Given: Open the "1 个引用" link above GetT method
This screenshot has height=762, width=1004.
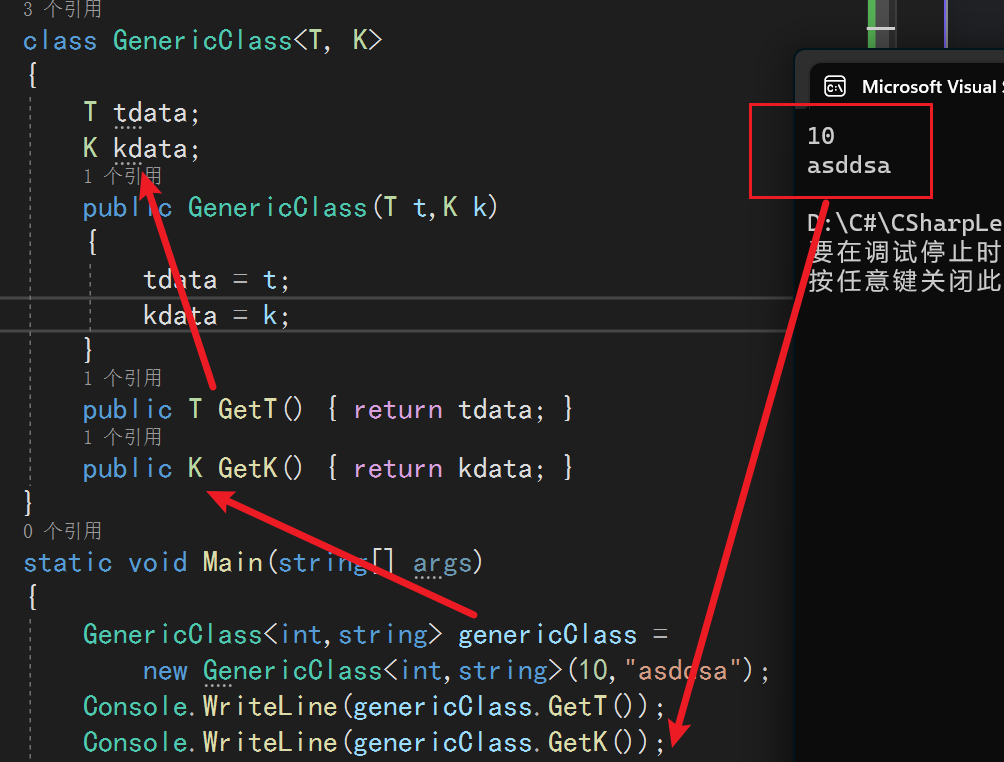Looking at the screenshot, I should tap(122, 378).
